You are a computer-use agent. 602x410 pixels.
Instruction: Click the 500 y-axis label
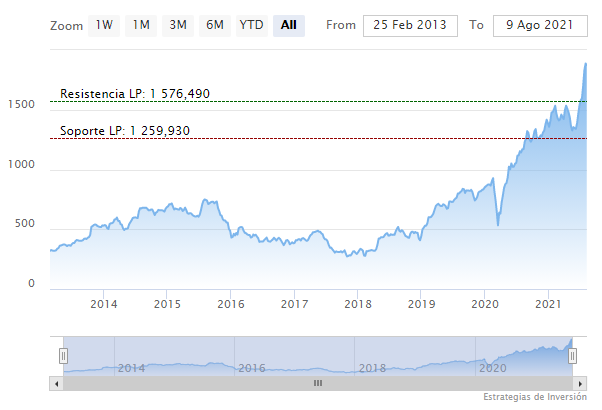click(25, 223)
